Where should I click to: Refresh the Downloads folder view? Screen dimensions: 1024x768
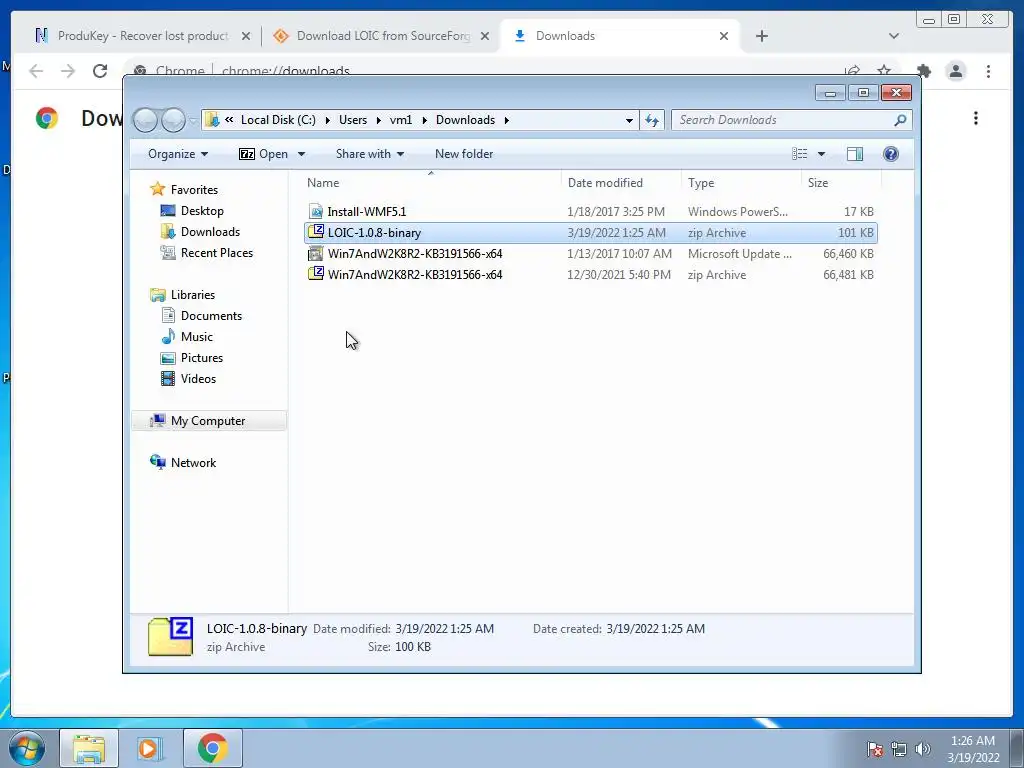point(652,120)
